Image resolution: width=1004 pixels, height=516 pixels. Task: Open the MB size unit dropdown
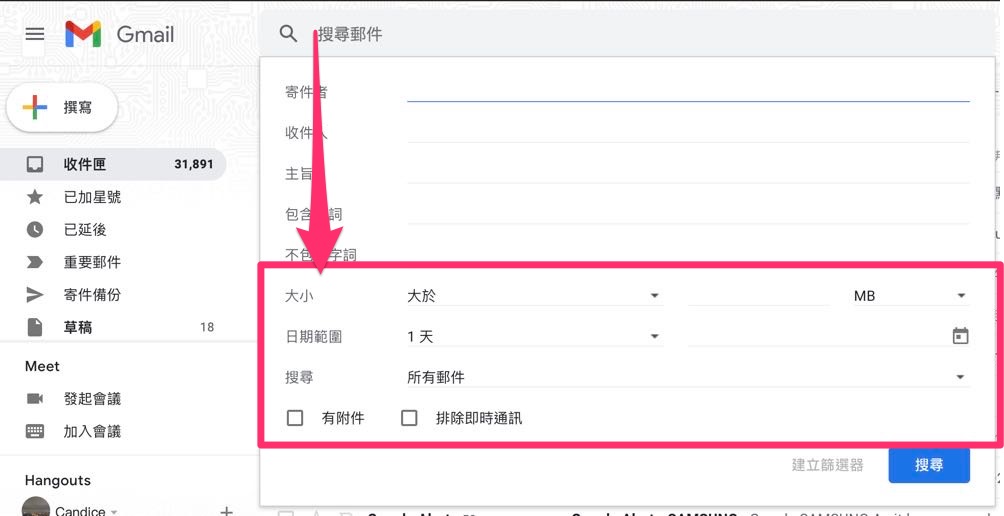[911, 296]
